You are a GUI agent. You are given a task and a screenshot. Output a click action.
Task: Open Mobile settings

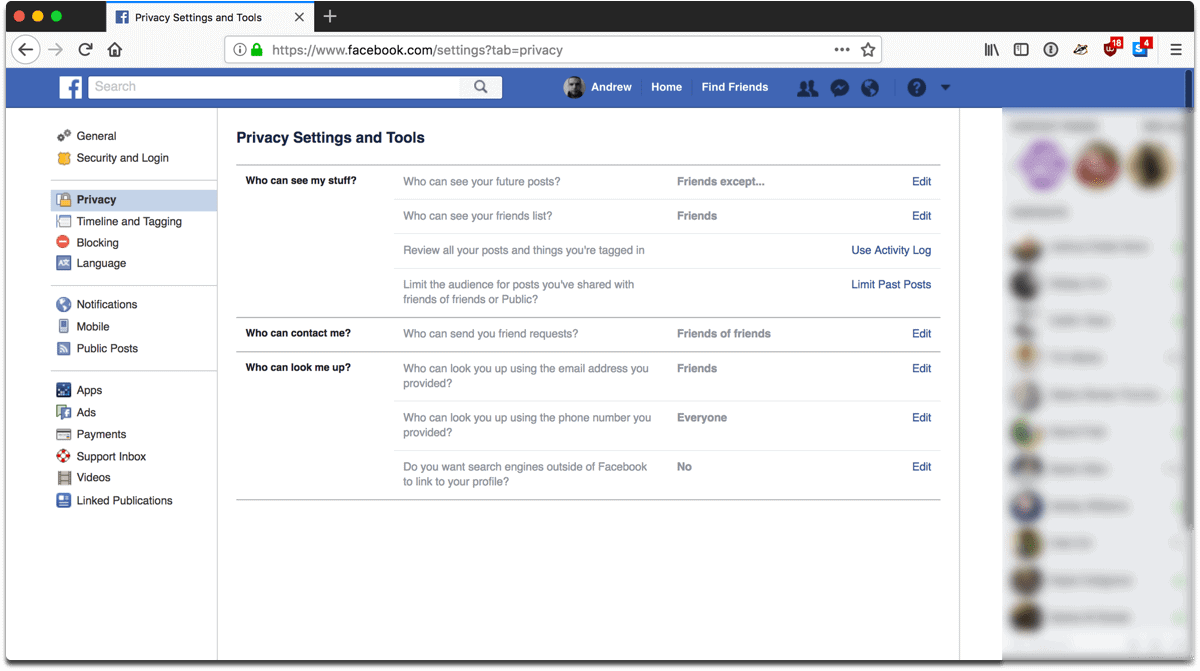[93, 327]
